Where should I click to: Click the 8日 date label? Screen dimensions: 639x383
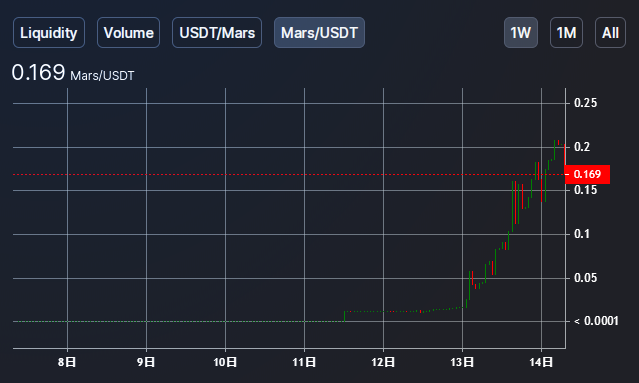(67, 362)
